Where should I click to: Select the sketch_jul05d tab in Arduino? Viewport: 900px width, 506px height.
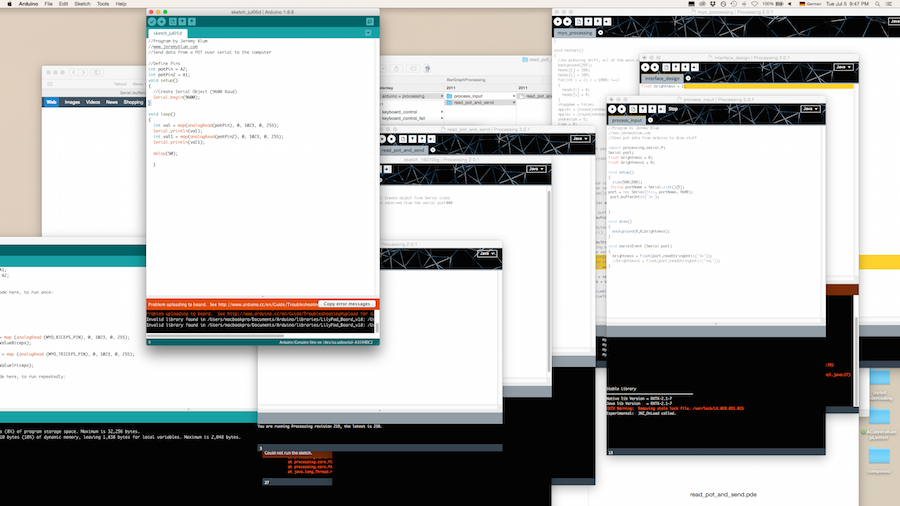(x=168, y=33)
